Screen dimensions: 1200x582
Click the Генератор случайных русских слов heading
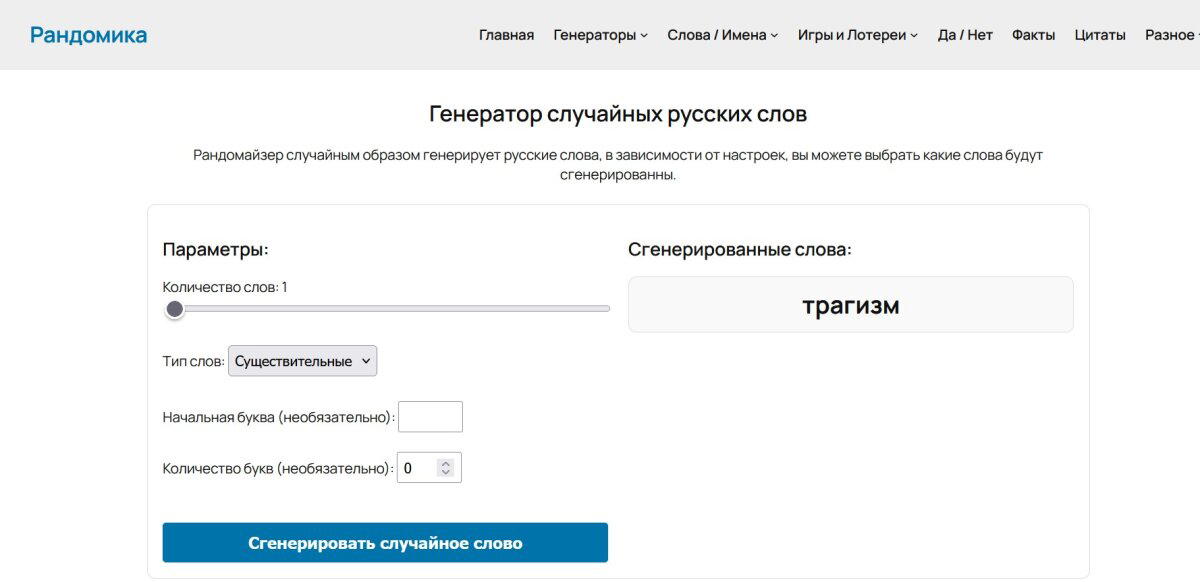618,114
